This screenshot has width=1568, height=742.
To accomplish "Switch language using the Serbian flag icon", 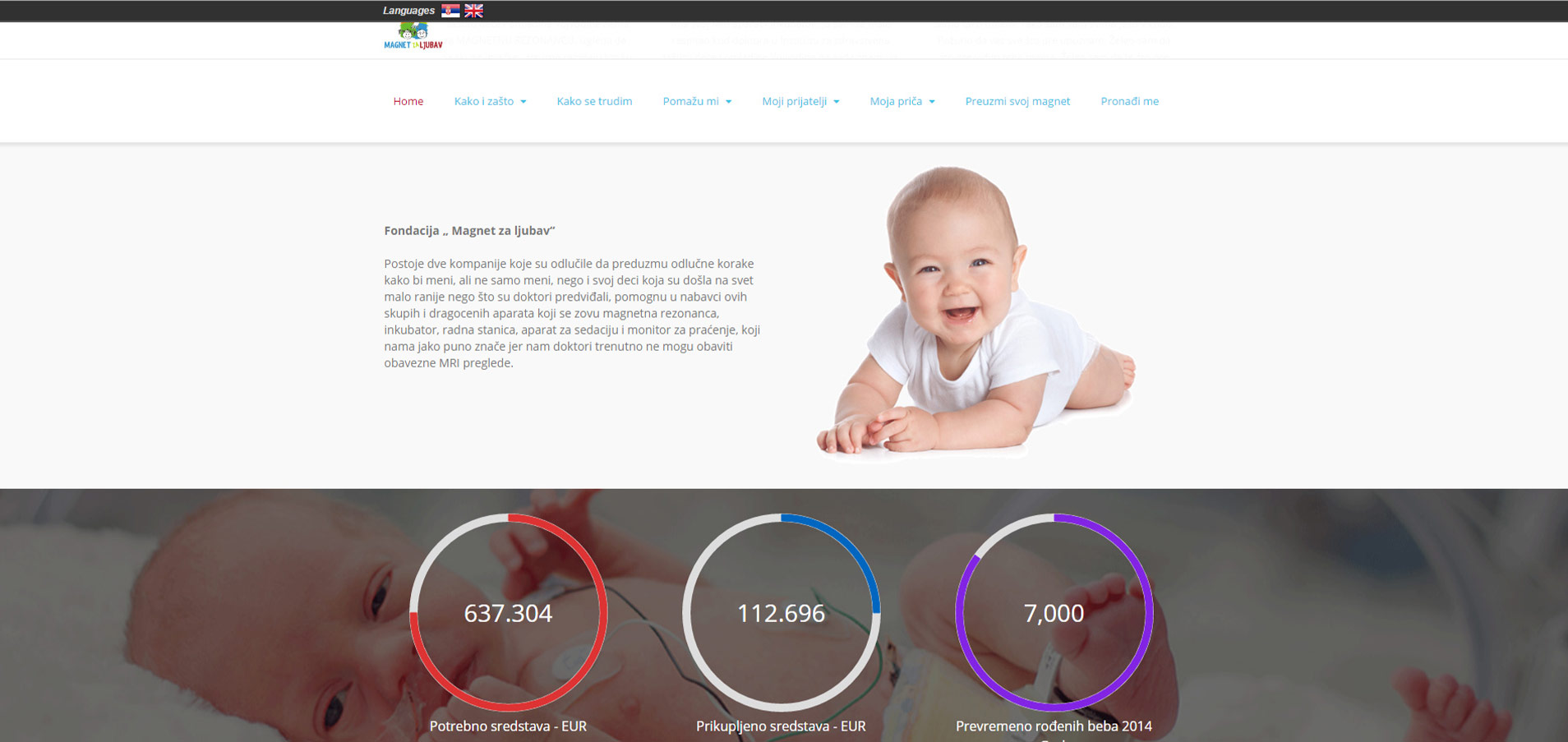I will [x=450, y=11].
